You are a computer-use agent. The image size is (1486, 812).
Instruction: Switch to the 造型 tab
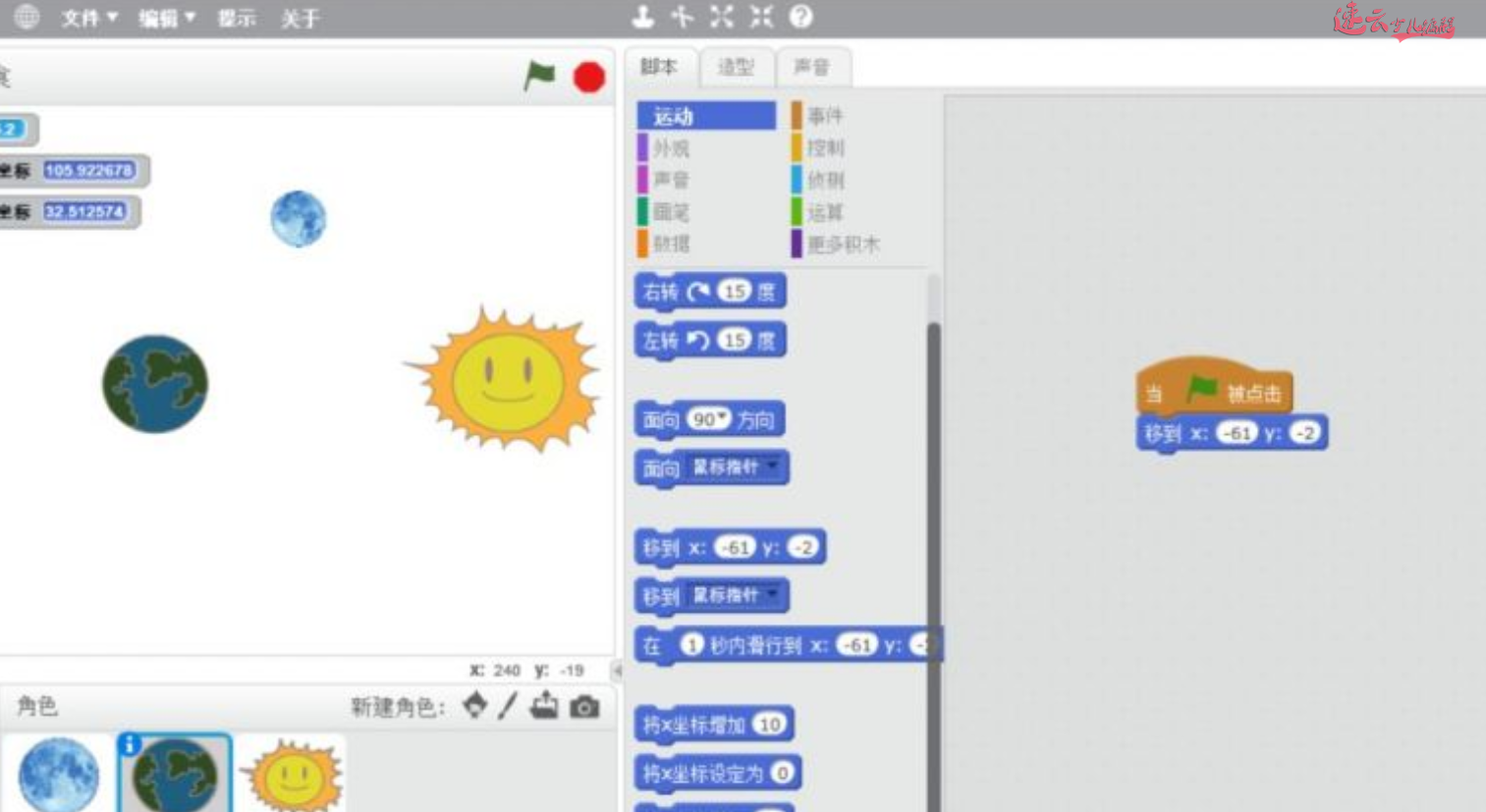tap(736, 67)
